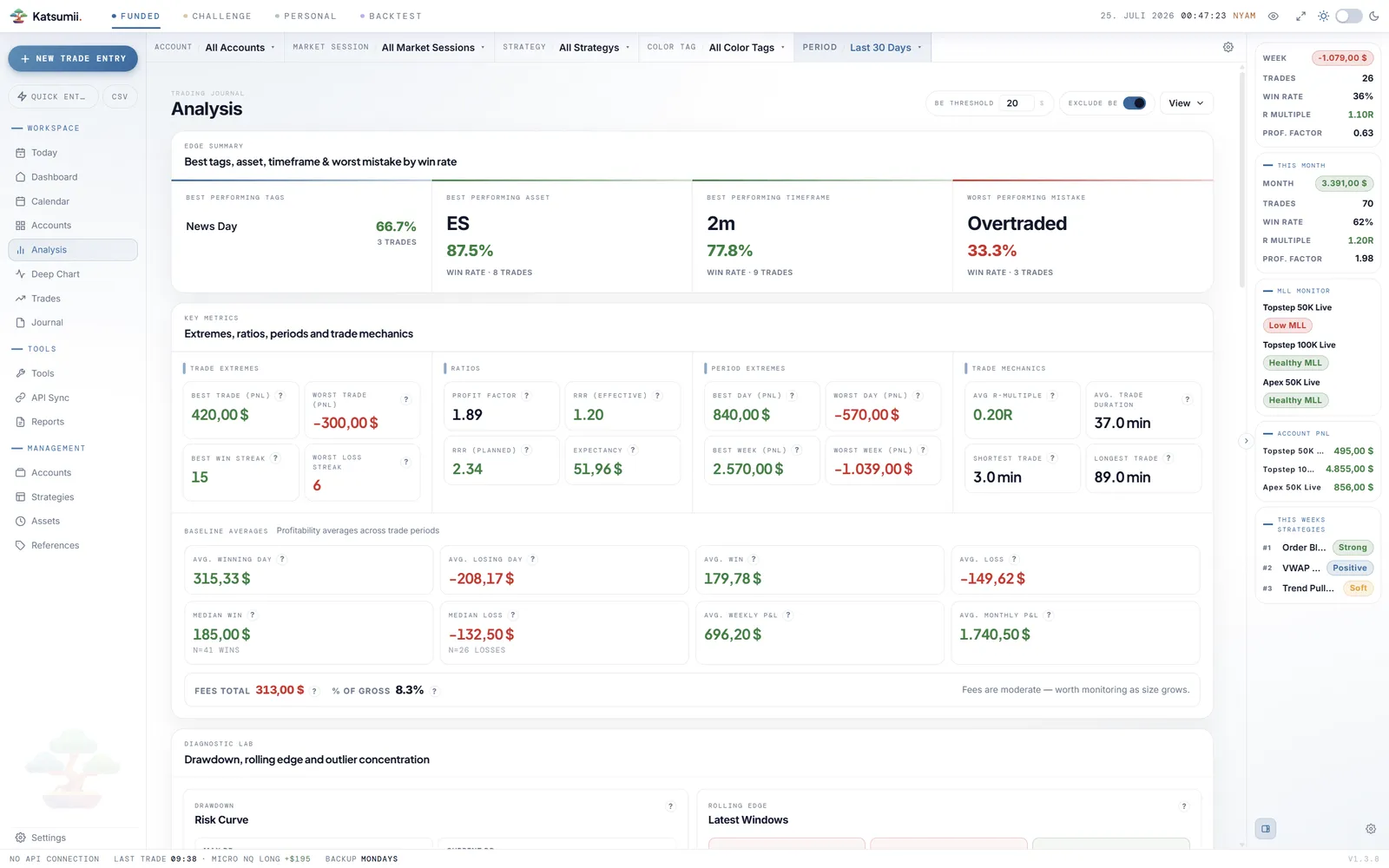Click the BE Threshold input field
The image size is (1389, 868).
click(1017, 103)
